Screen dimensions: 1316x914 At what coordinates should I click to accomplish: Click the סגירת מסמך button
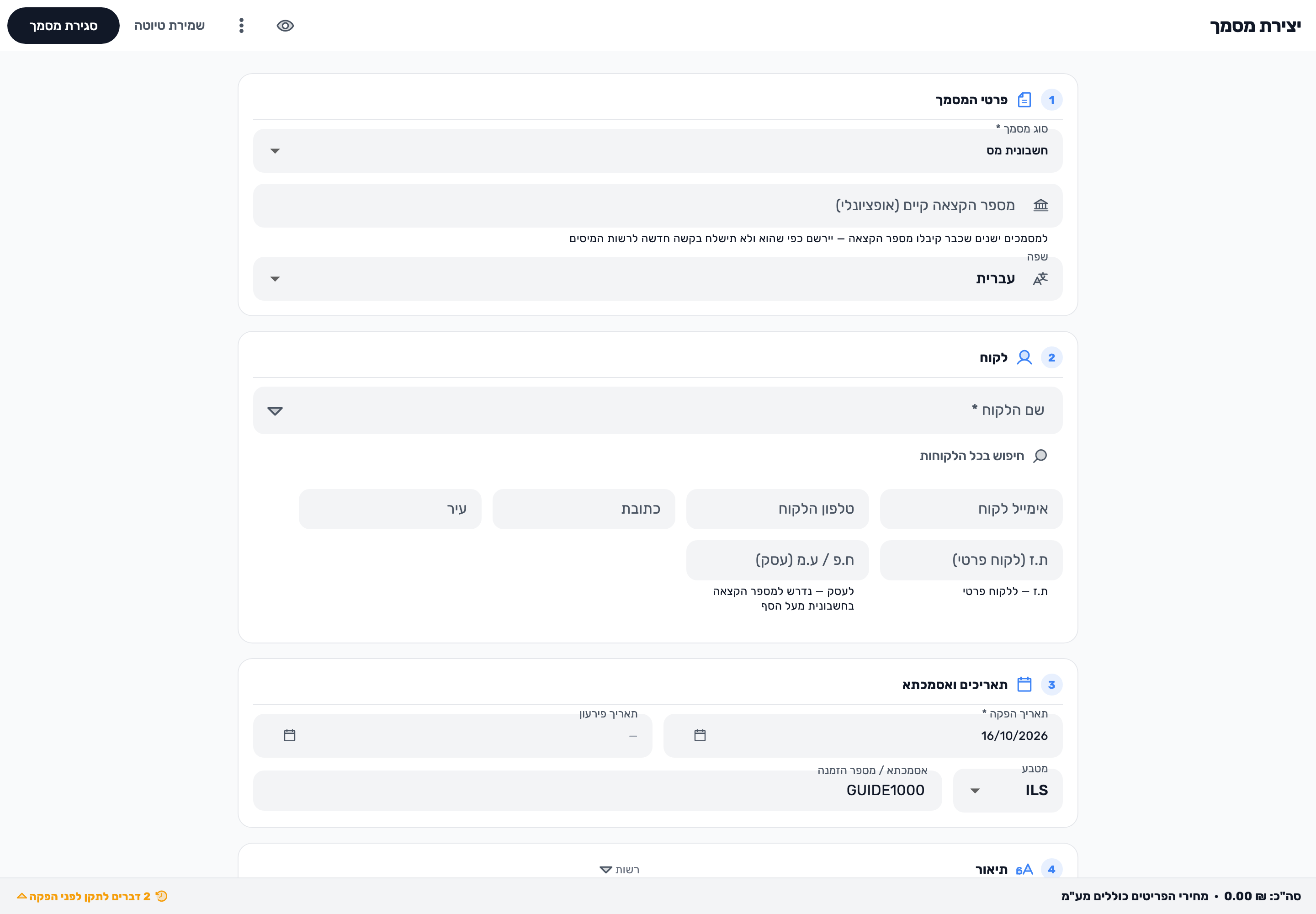point(63,26)
